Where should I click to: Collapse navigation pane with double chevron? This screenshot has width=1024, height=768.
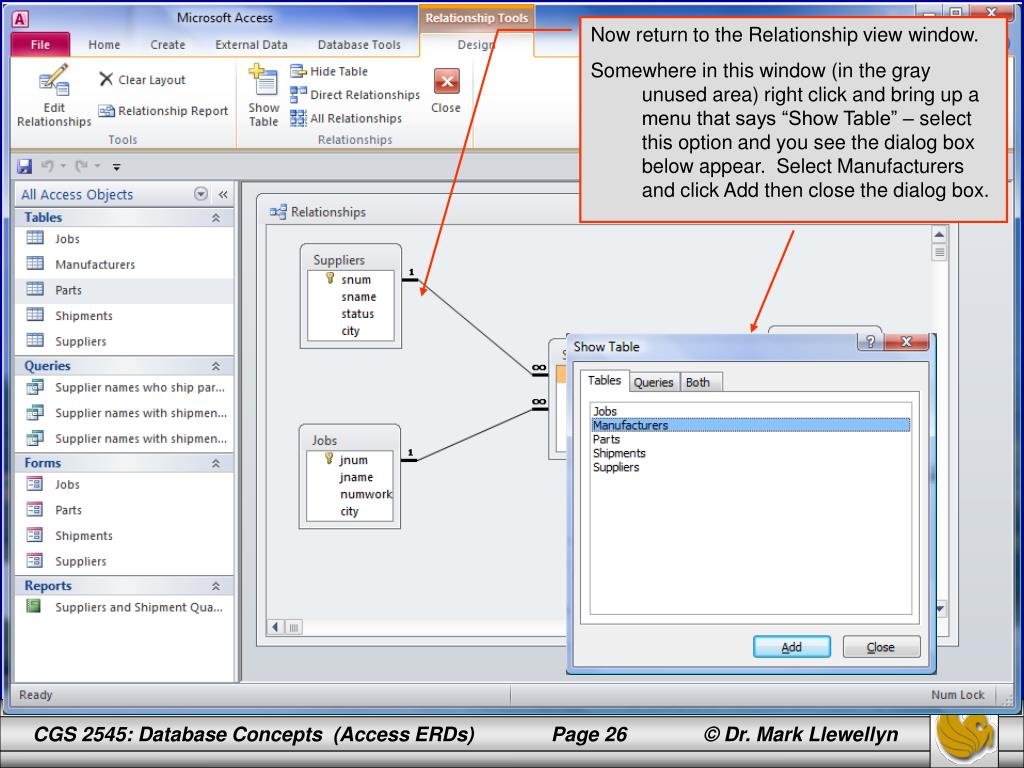223,194
